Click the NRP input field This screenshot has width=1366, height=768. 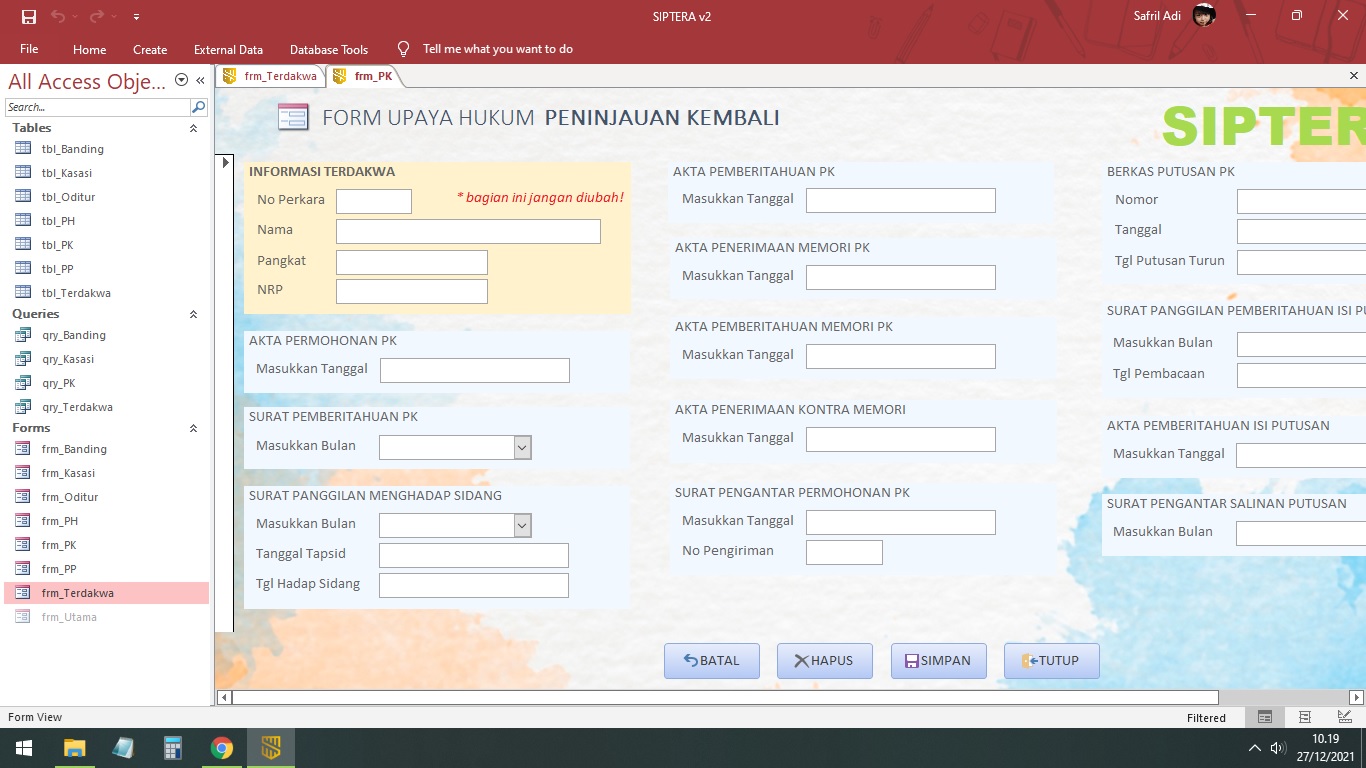pos(412,291)
